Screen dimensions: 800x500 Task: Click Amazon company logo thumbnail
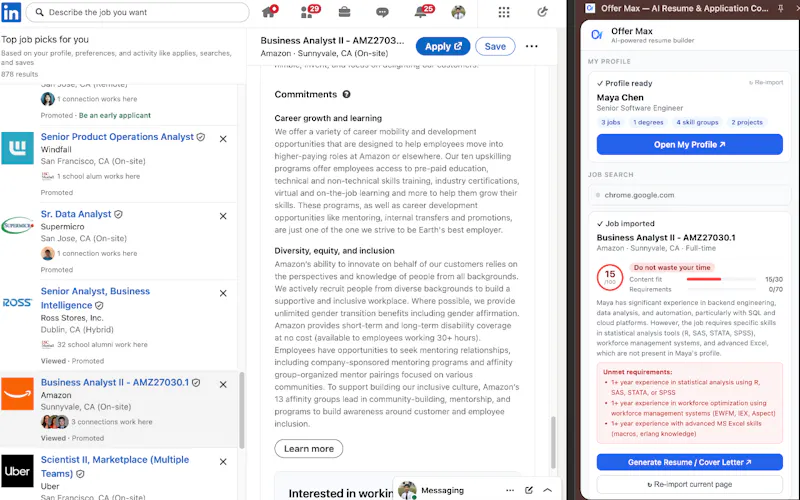click(17, 394)
